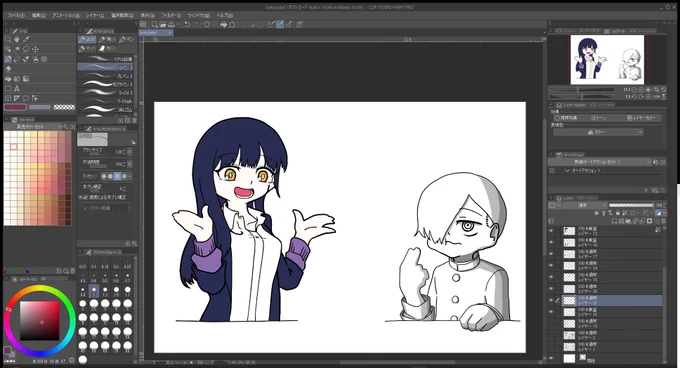Select the Fill bucket tool in tool palette

click(8, 78)
